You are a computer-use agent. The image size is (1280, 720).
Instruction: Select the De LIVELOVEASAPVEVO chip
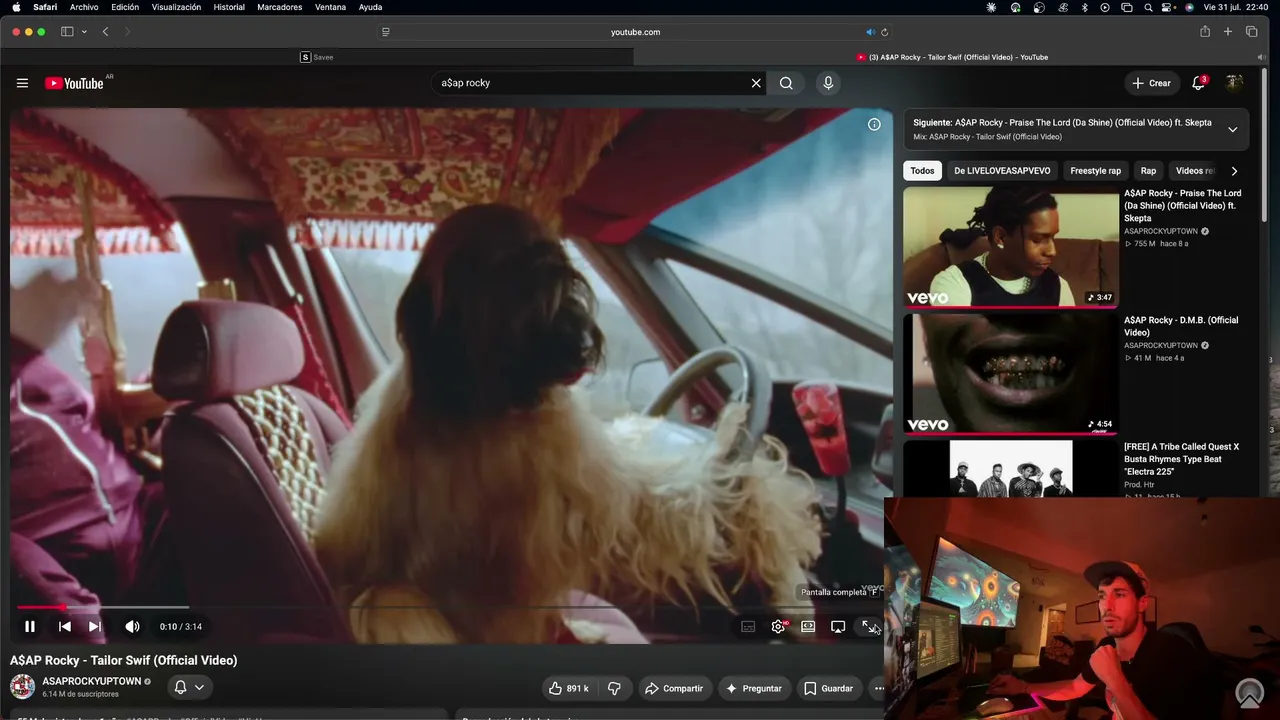1002,171
